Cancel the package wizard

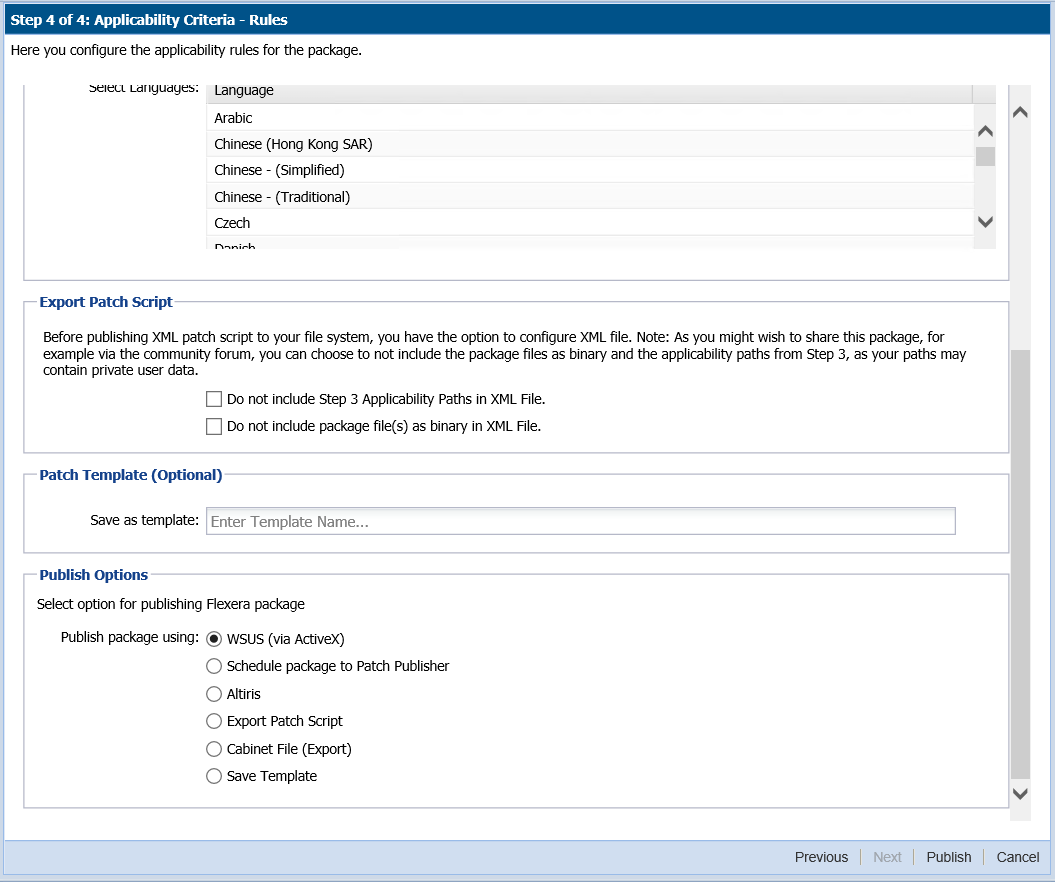[x=1017, y=857]
